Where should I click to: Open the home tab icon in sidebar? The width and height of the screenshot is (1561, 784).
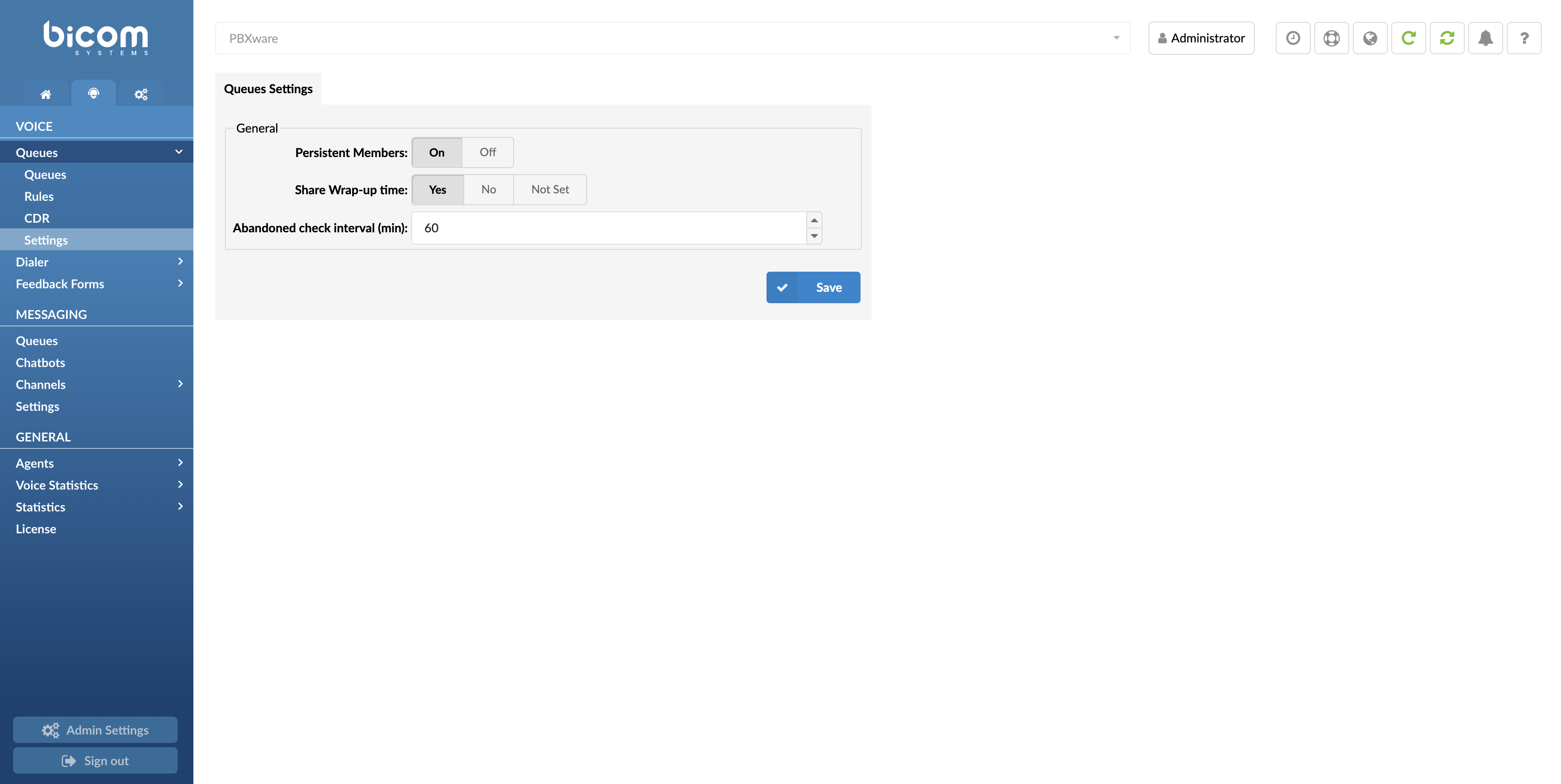(x=45, y=94)
